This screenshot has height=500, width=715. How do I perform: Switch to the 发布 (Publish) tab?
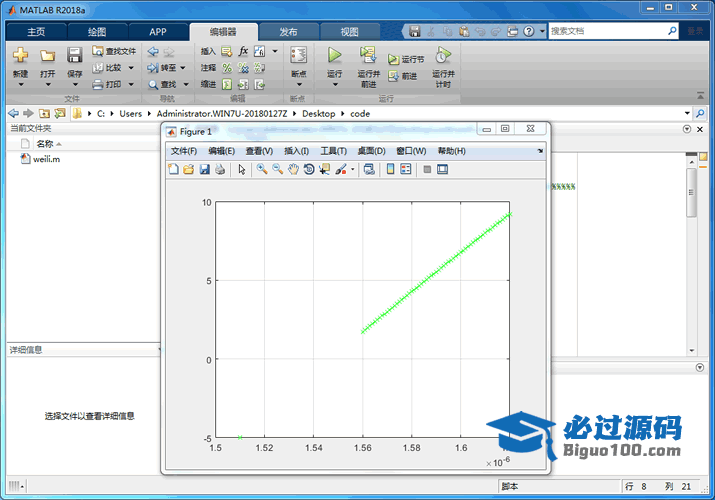coord(288,32)
